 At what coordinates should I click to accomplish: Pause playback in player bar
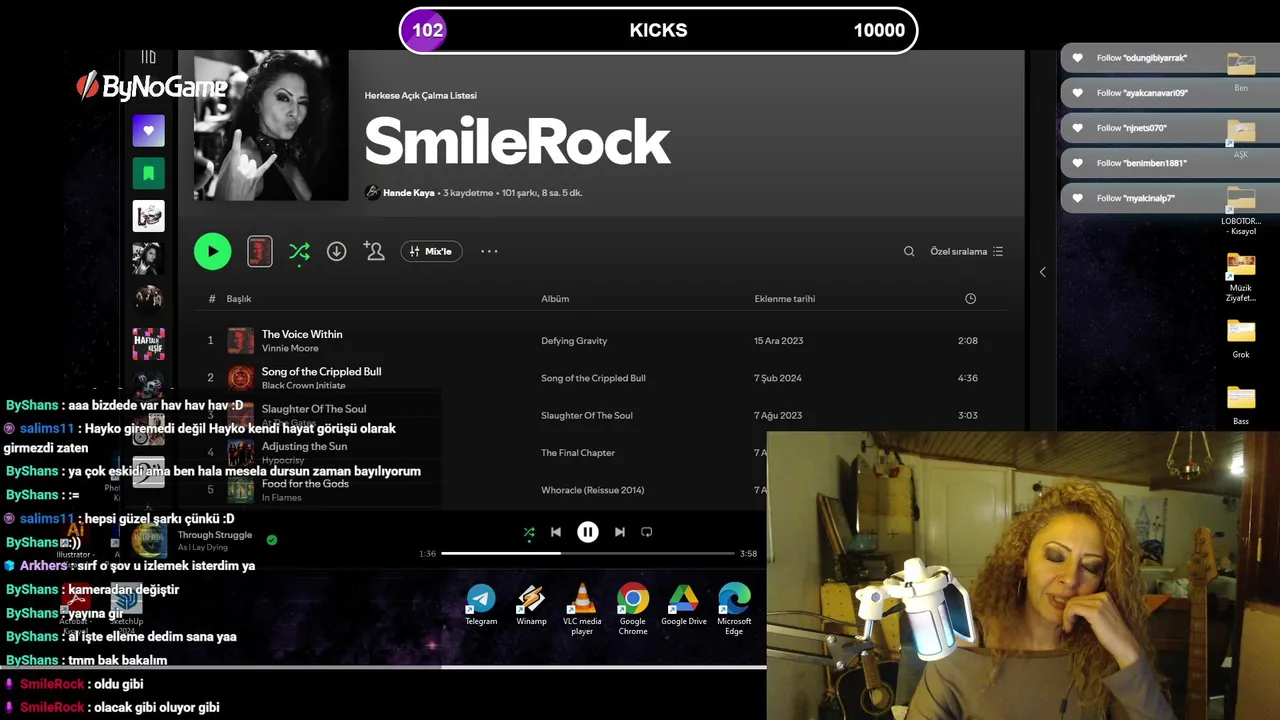[x=588, y=533]
